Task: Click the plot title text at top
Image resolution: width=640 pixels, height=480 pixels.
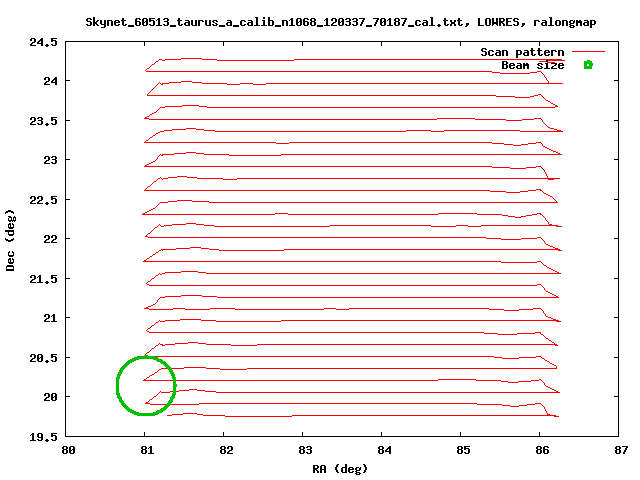Action: click(x=340, y=21)
